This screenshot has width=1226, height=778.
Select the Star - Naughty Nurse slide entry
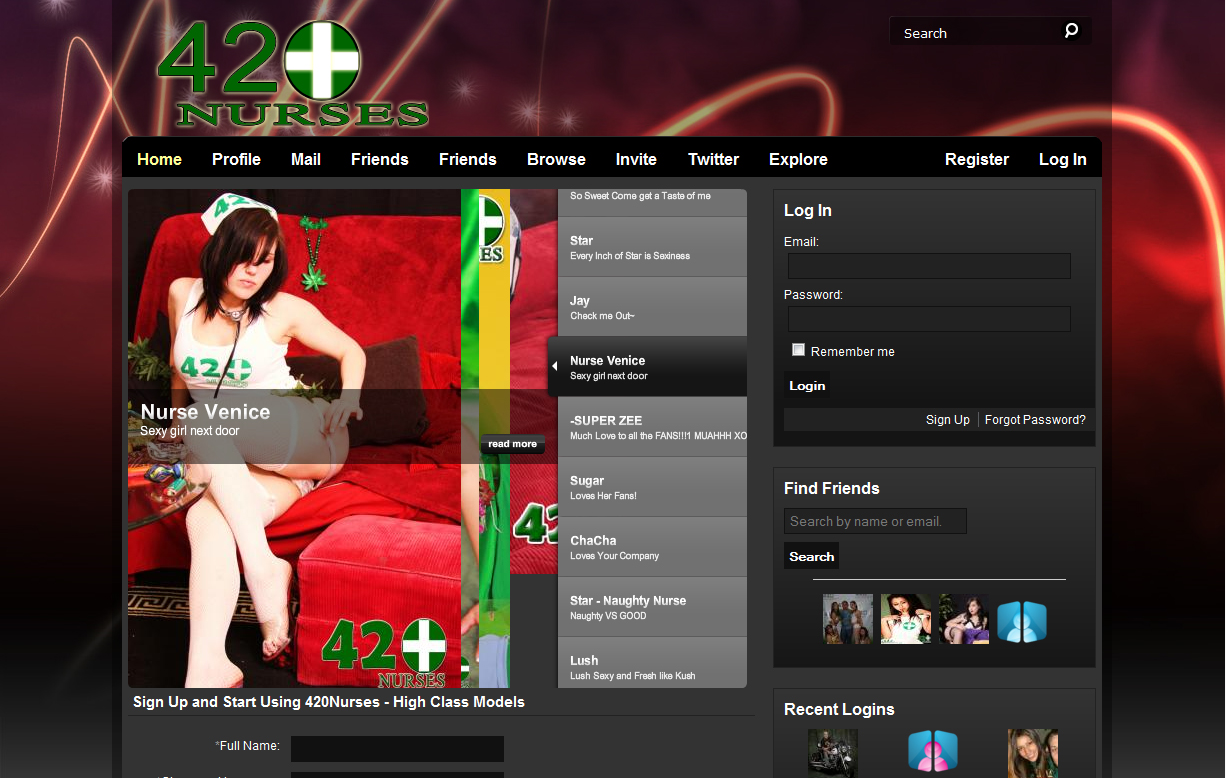pyautogui.click(x=652, y=607)
